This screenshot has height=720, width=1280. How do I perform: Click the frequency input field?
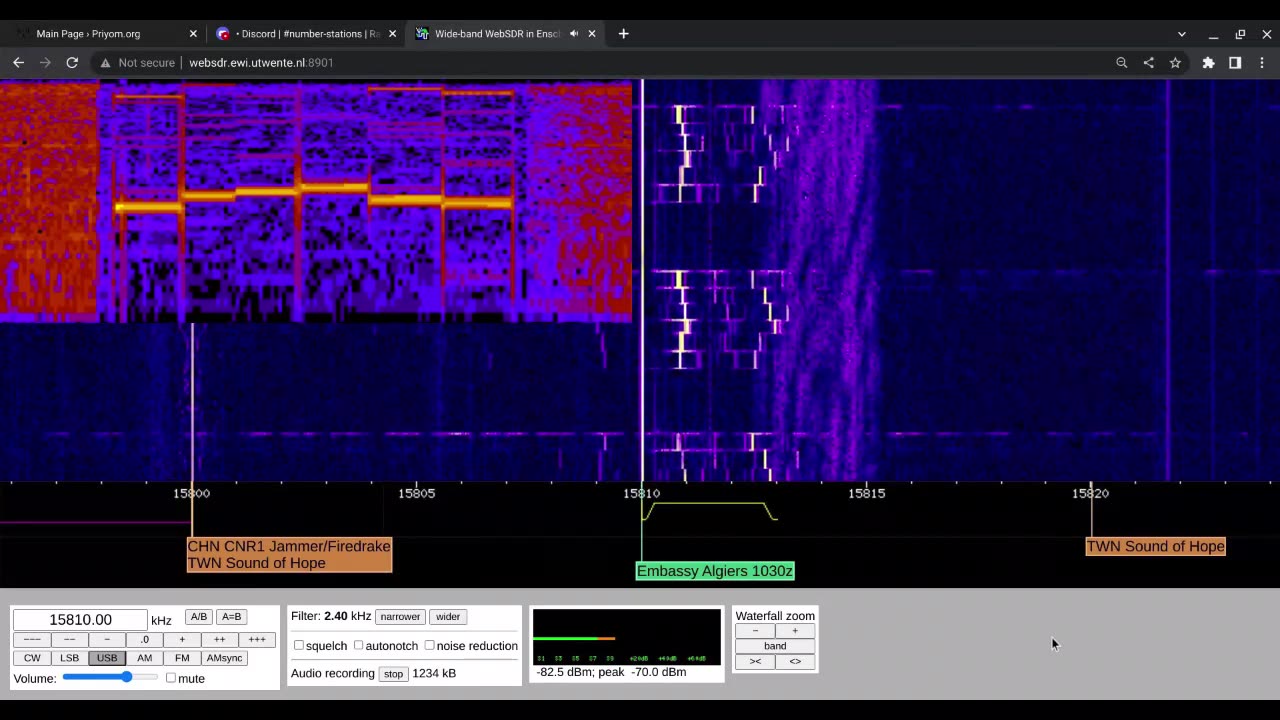pos(80,620)
